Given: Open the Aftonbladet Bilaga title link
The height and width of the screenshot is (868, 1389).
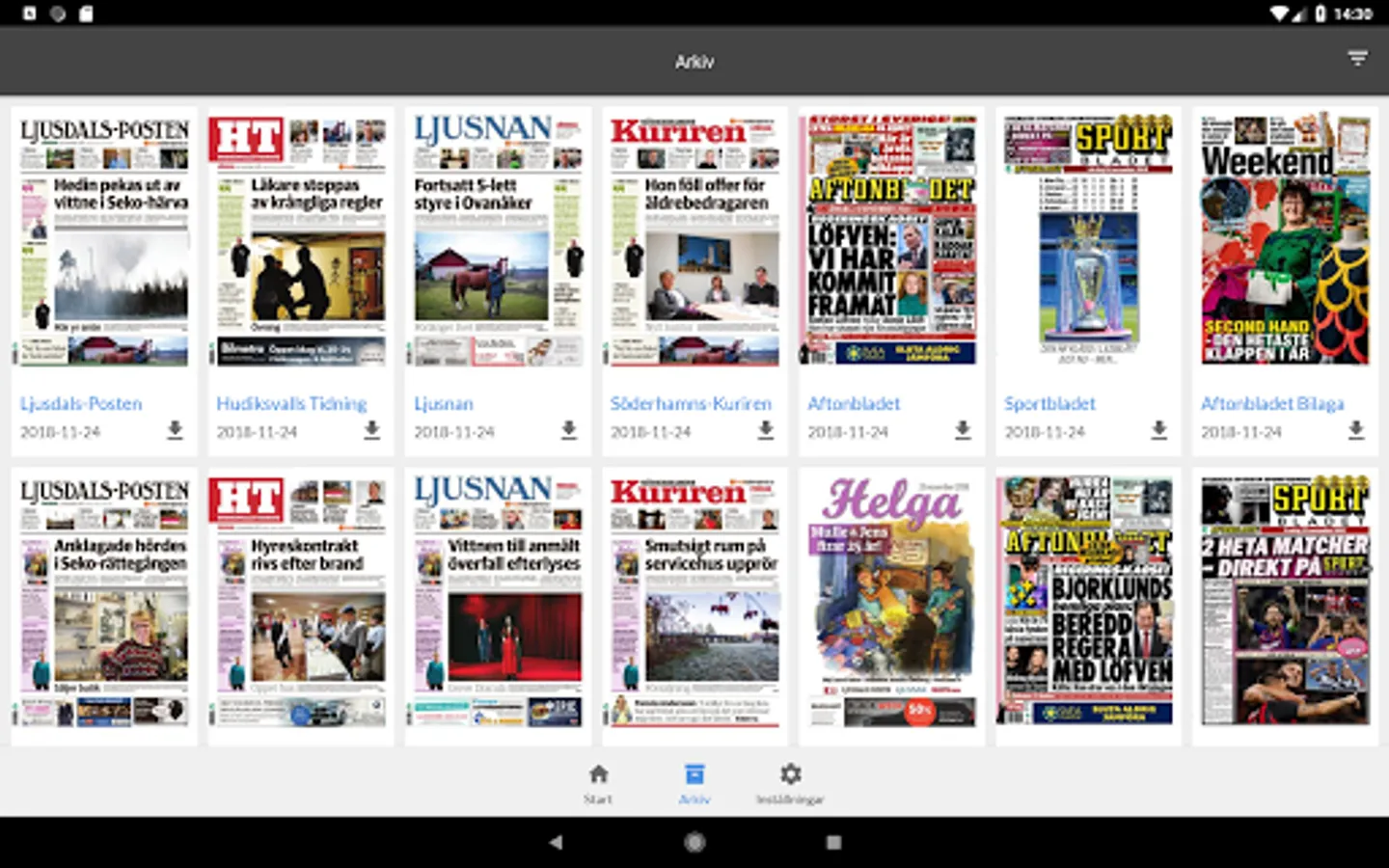Looking at the screenshot, I should pyautogui.click(x=1272, y=403).
